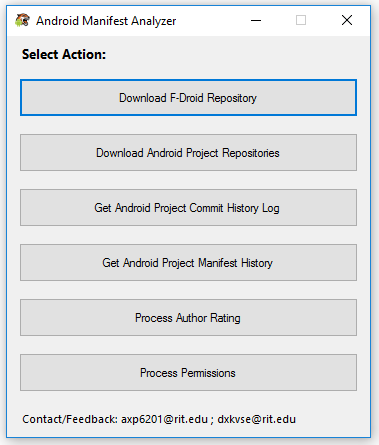Click the Contact/Feedback label text
This screenshot has width=379, height=445.
[70, 419]
